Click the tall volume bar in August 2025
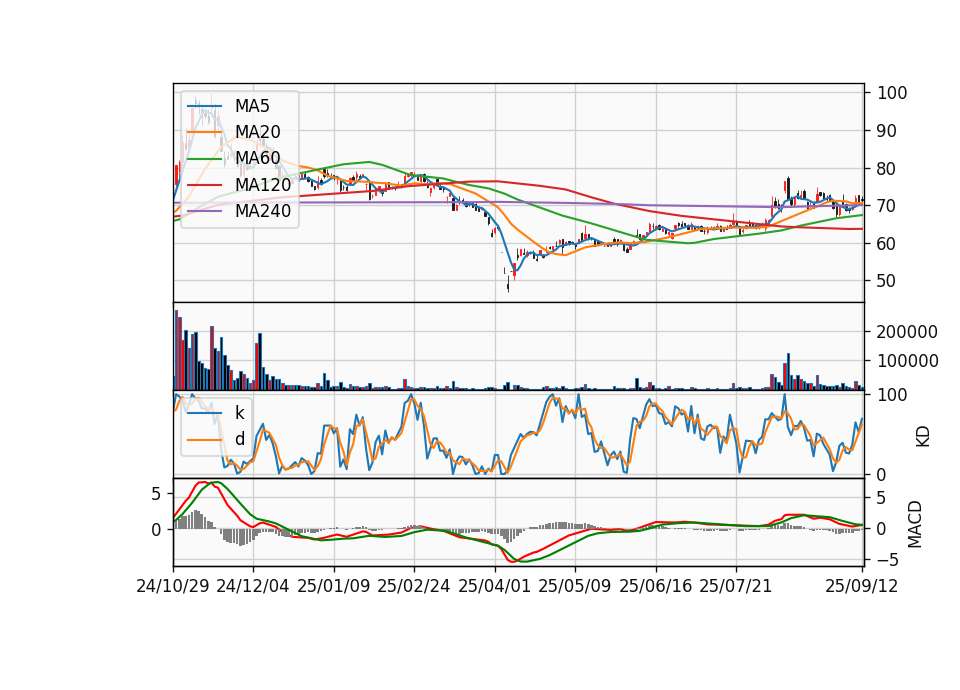This screenshot has width=960, height=690. (x=788, y=372)
